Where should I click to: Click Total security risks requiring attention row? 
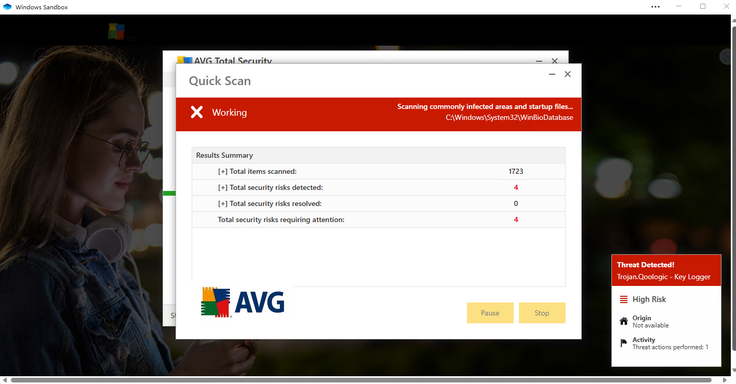click(x=378, y=219)
